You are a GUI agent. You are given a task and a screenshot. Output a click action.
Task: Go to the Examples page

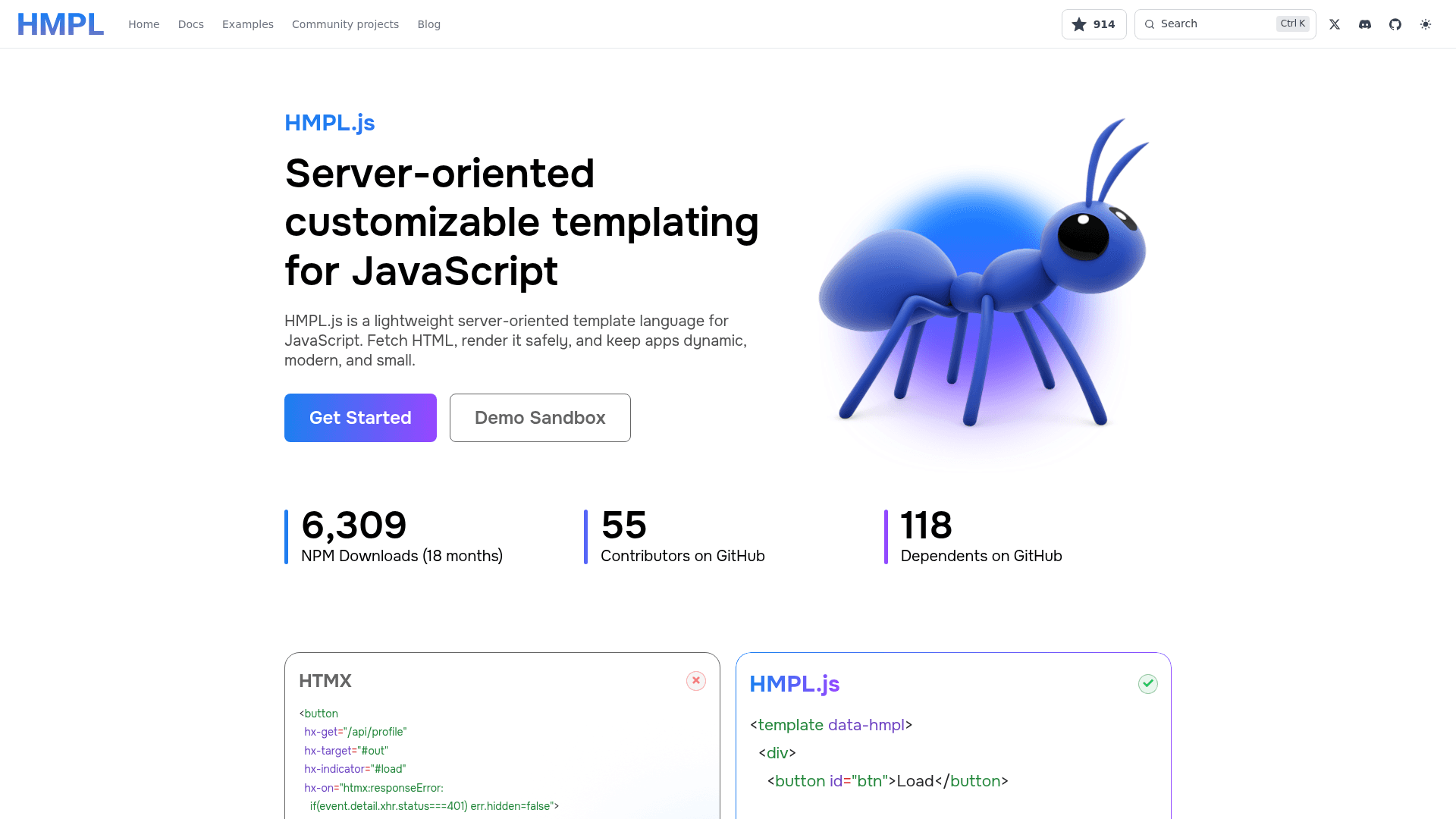point(247,24)
